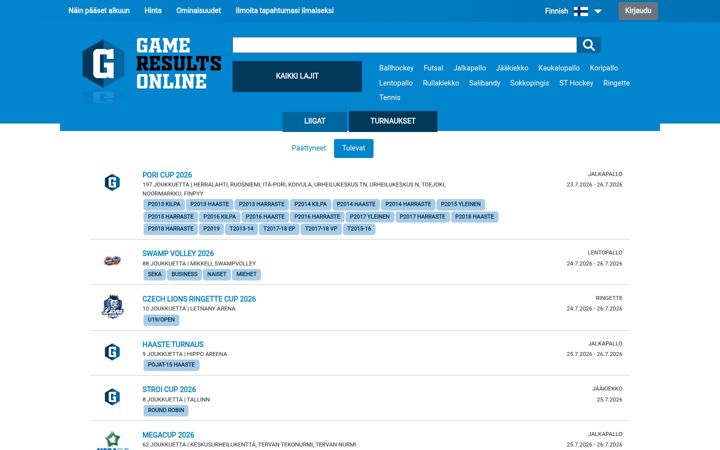Show Päättyneet finished tournaments
The height and width of the screenshot is (450, 720).
(x=309, y=148)
